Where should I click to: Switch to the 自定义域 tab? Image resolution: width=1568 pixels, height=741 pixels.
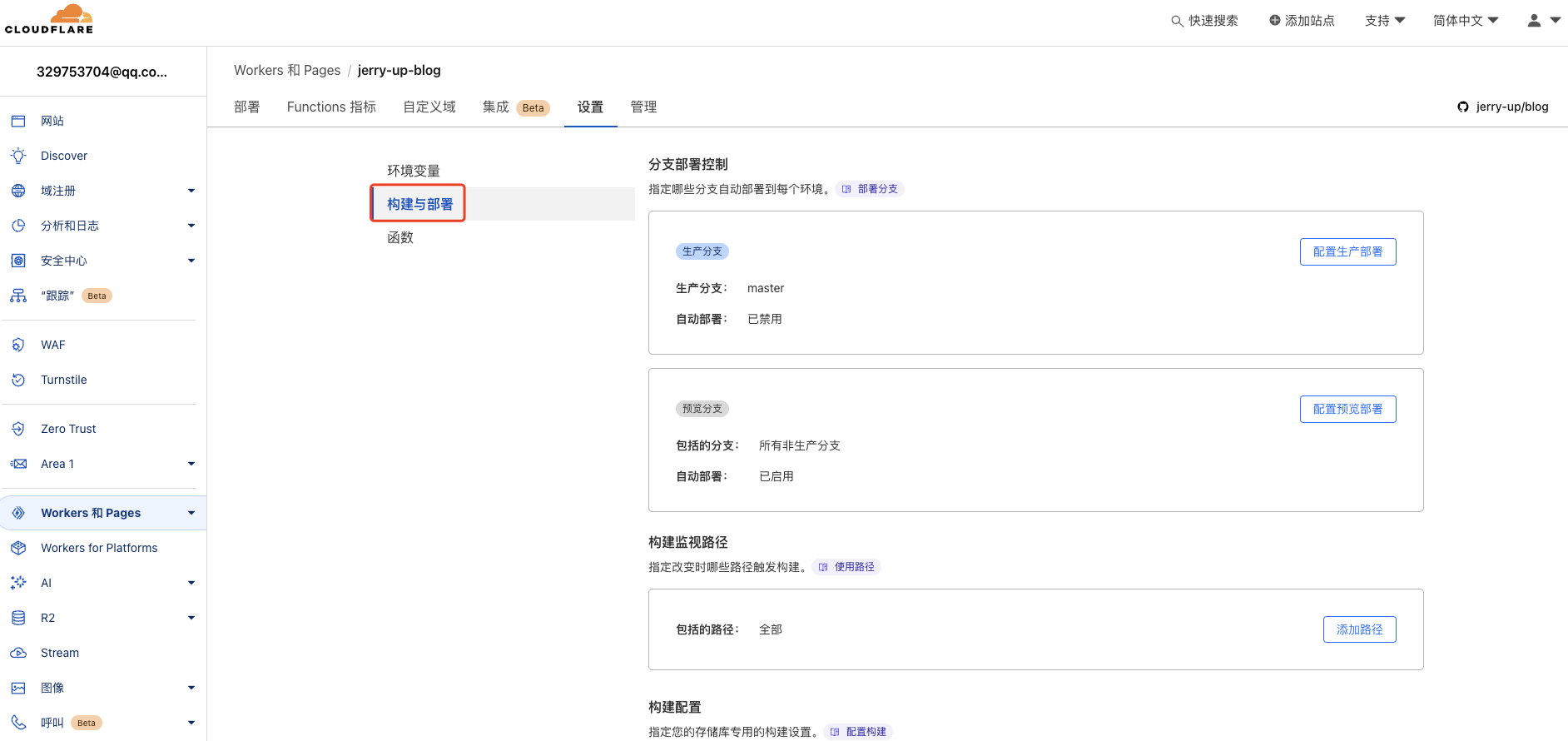tap(429, 107)
